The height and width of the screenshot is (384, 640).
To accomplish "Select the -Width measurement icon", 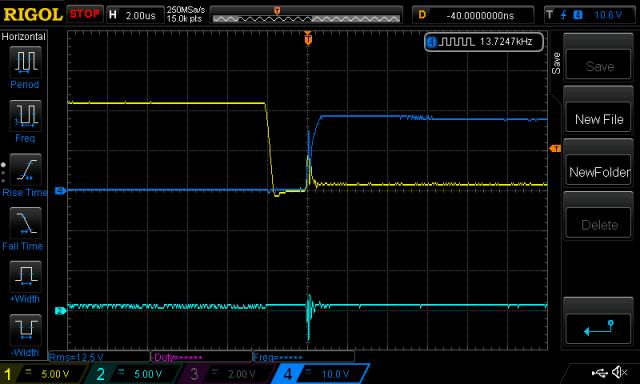I will tap(25, 330).
